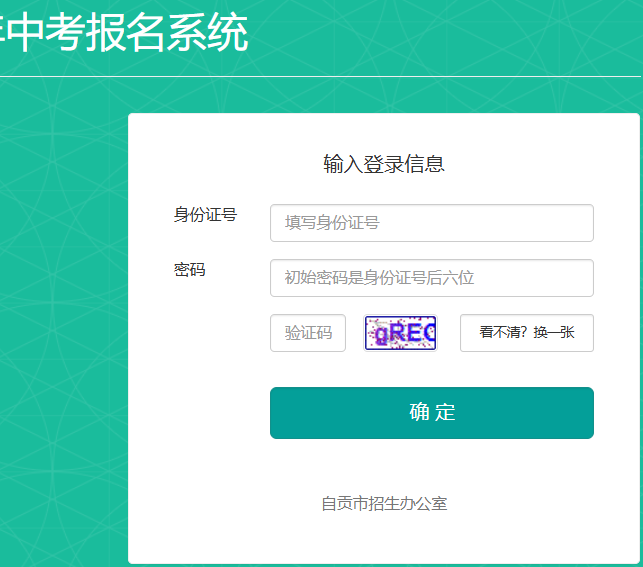
Task: Select the field reading 初始密码是身份证号后六位
Action: point(431,278)
